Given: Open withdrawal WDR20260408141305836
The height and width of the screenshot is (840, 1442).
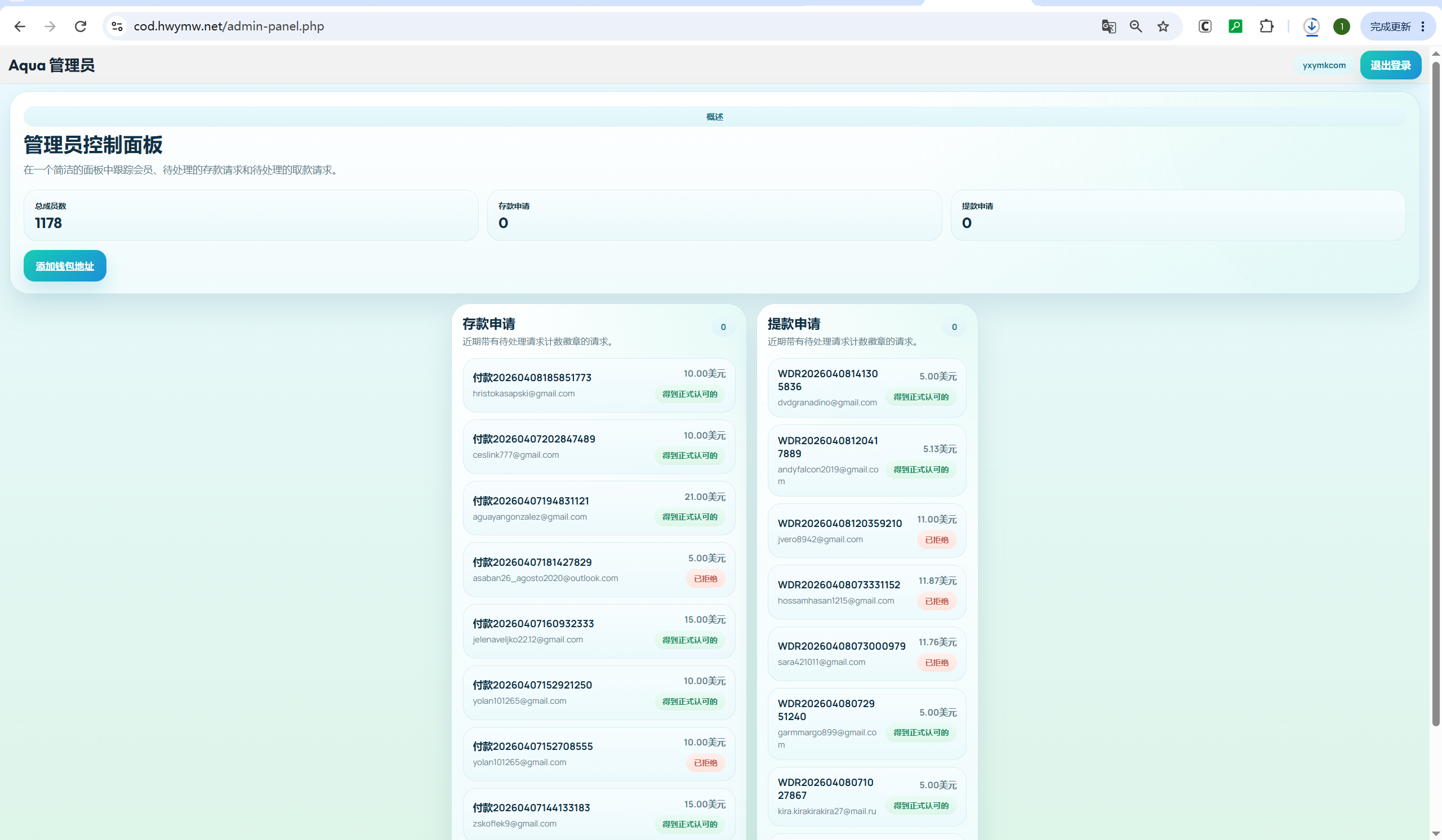Looking at the screenshot, I should [x=866, y=388].
